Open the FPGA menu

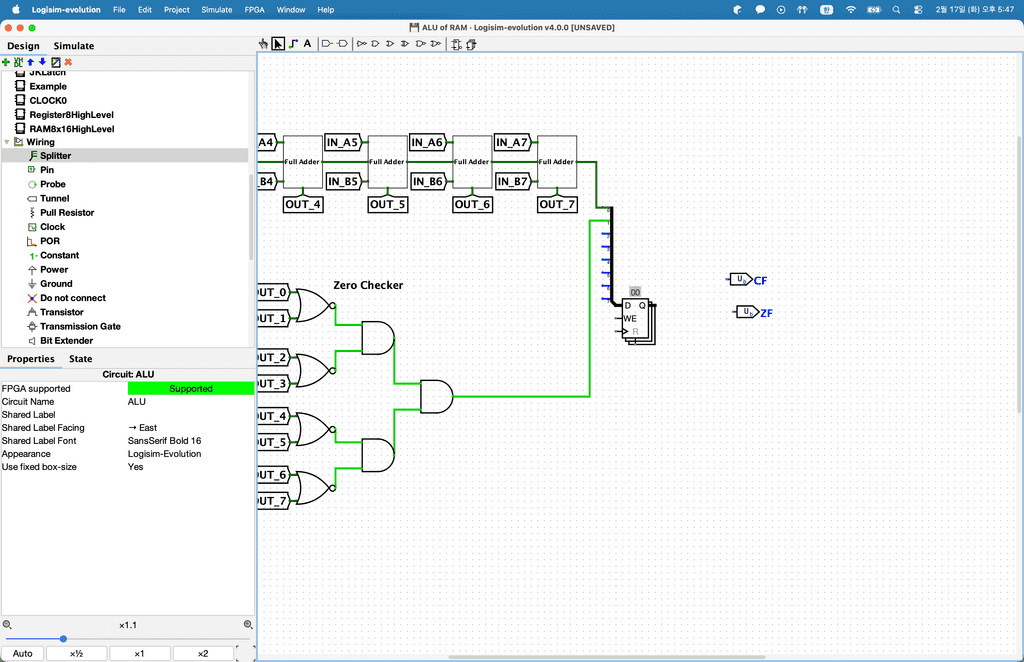(x=255, y=9)
